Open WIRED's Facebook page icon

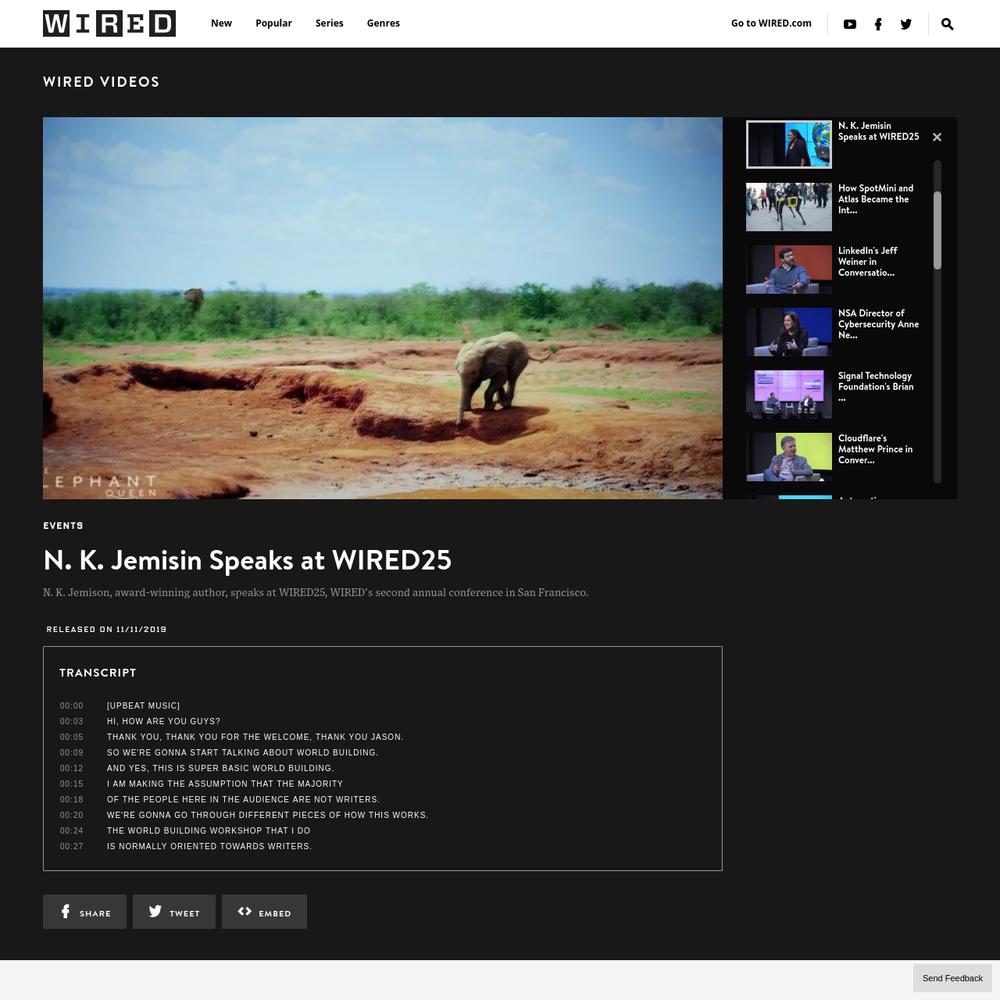click(878, 24)
